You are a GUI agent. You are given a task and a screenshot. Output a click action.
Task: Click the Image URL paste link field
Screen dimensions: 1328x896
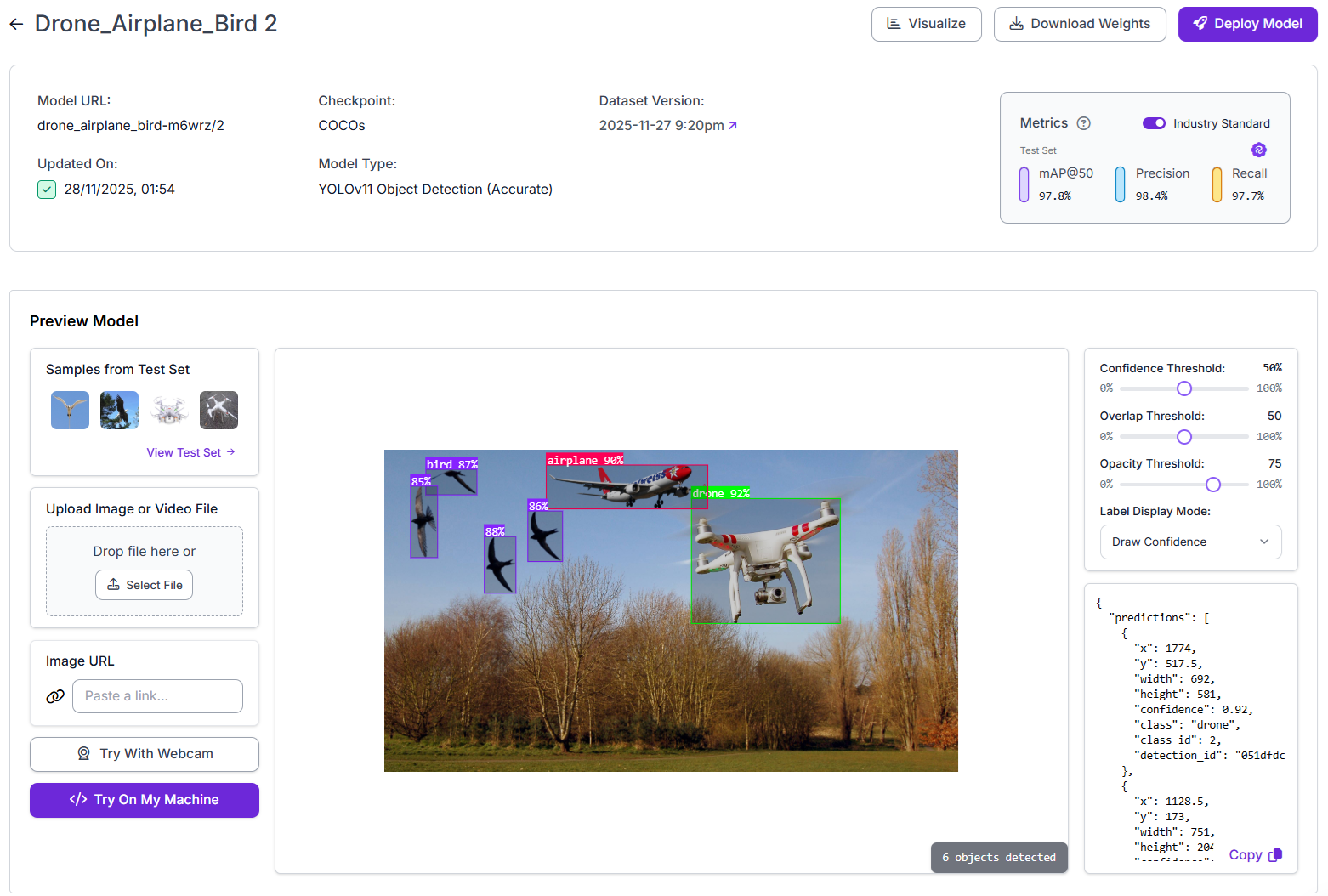157,696
